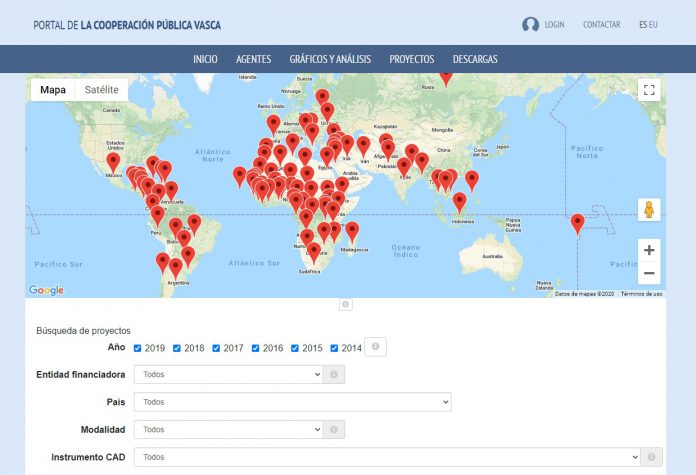The image size is (696, 475).
Task: Expand the Instrumento CAD dropdown
Action: [x=387, y=457]
